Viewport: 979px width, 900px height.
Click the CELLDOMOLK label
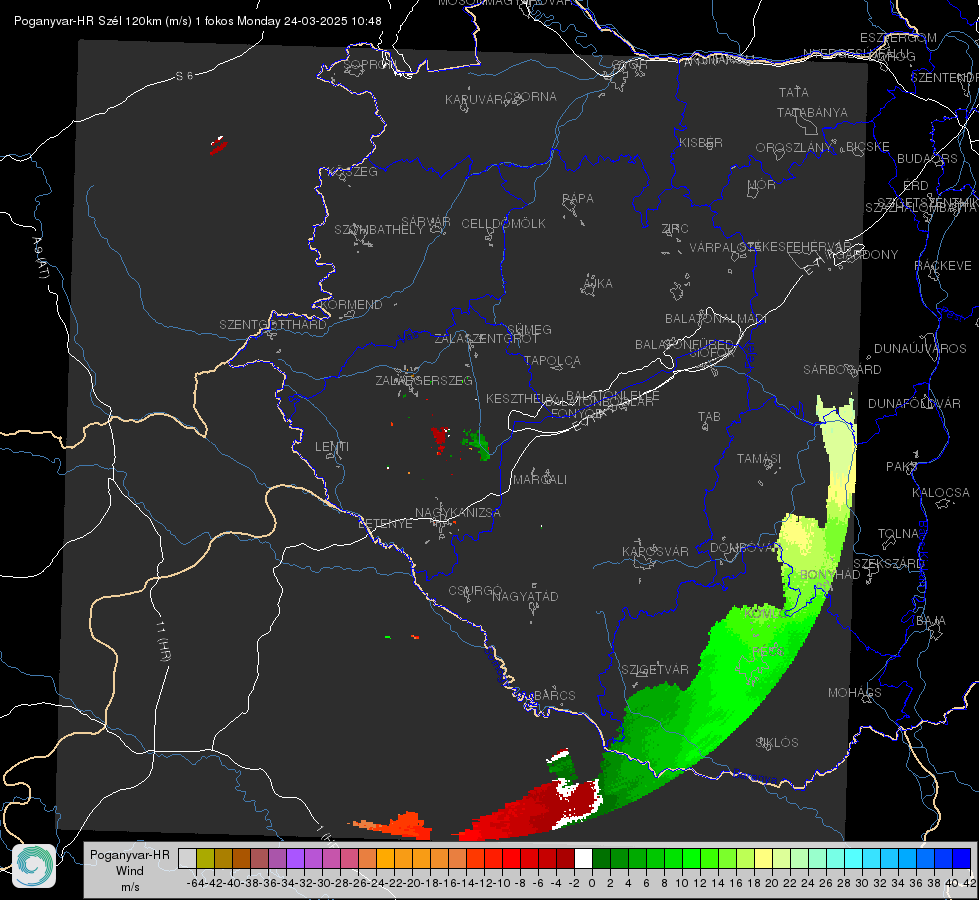click(x=503, y=224)
